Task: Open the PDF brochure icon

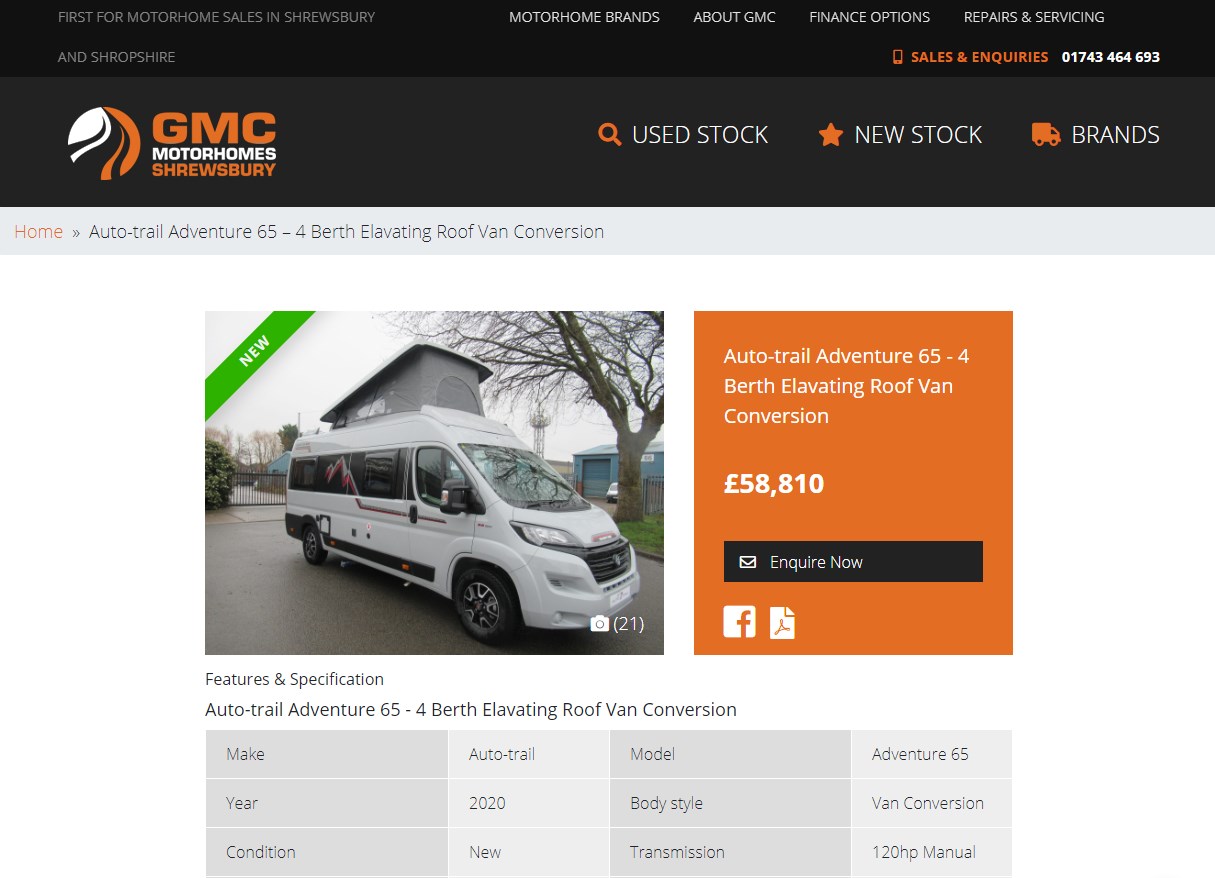Action: (782, 622)
